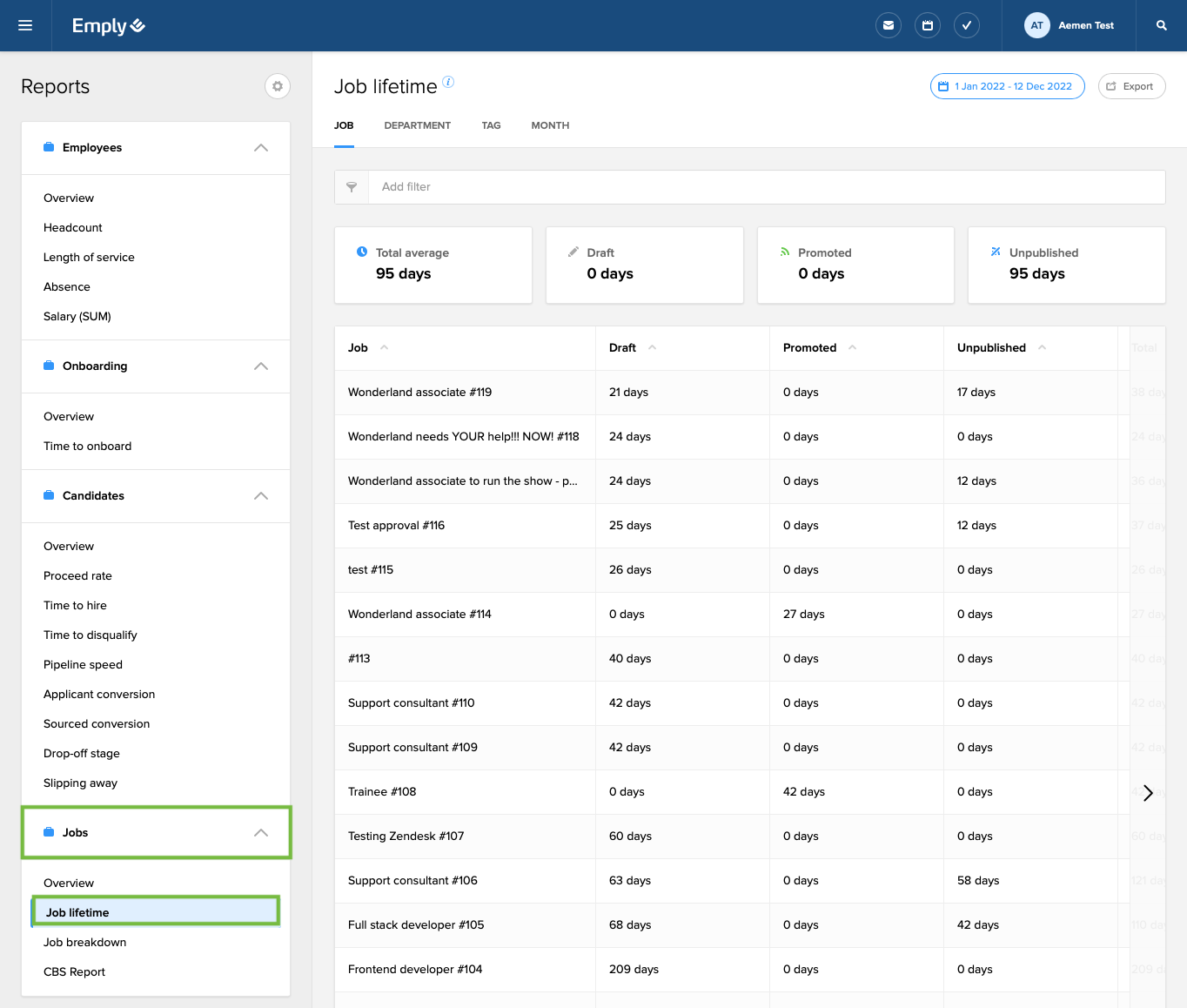Collapse the Onboarding section
The width and height of the screenshot is (1187, 1008).
[260, 366]
